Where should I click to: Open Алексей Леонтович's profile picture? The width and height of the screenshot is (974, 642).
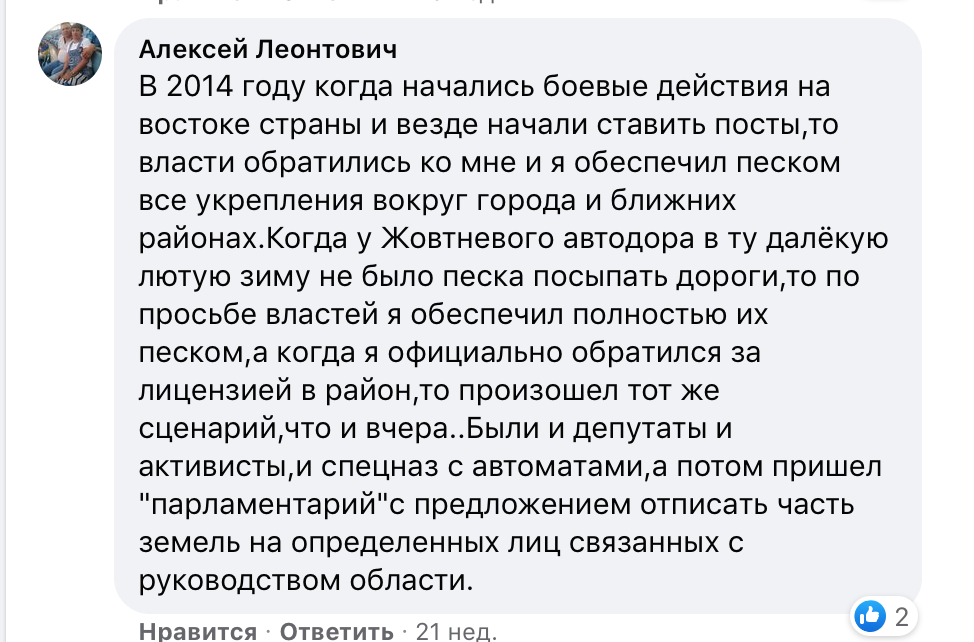(70, 54)
